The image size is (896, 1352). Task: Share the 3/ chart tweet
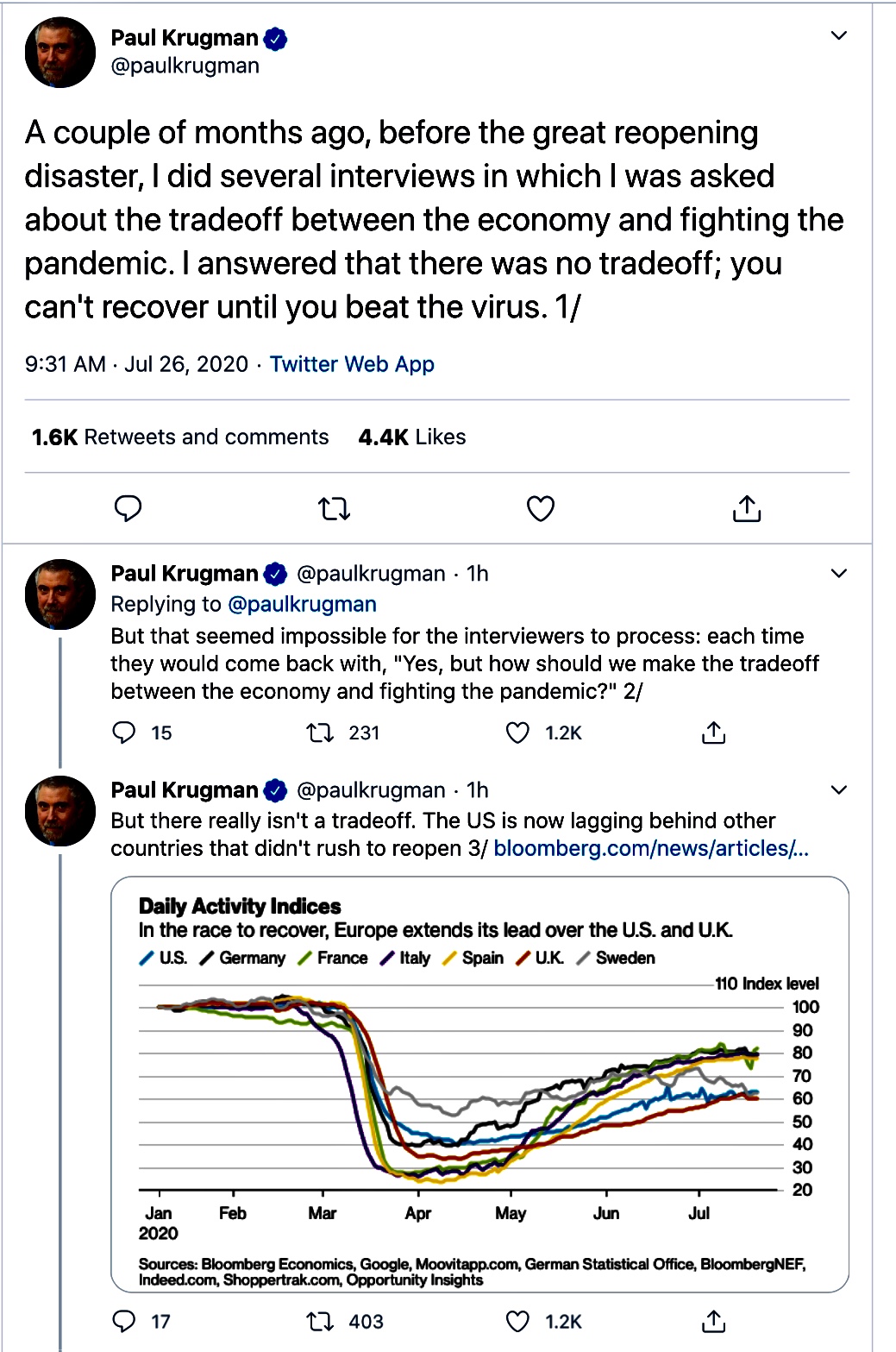[x=714, y=1322]
